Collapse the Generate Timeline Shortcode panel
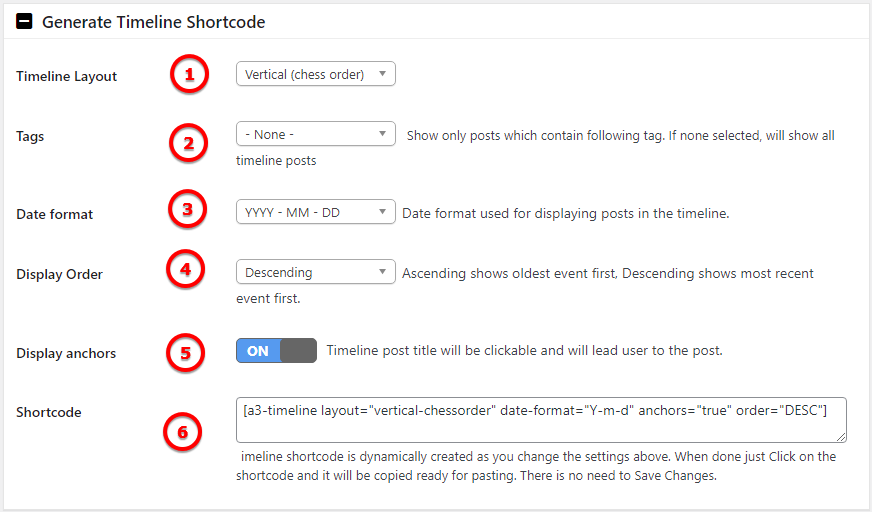 pos(24,22)
